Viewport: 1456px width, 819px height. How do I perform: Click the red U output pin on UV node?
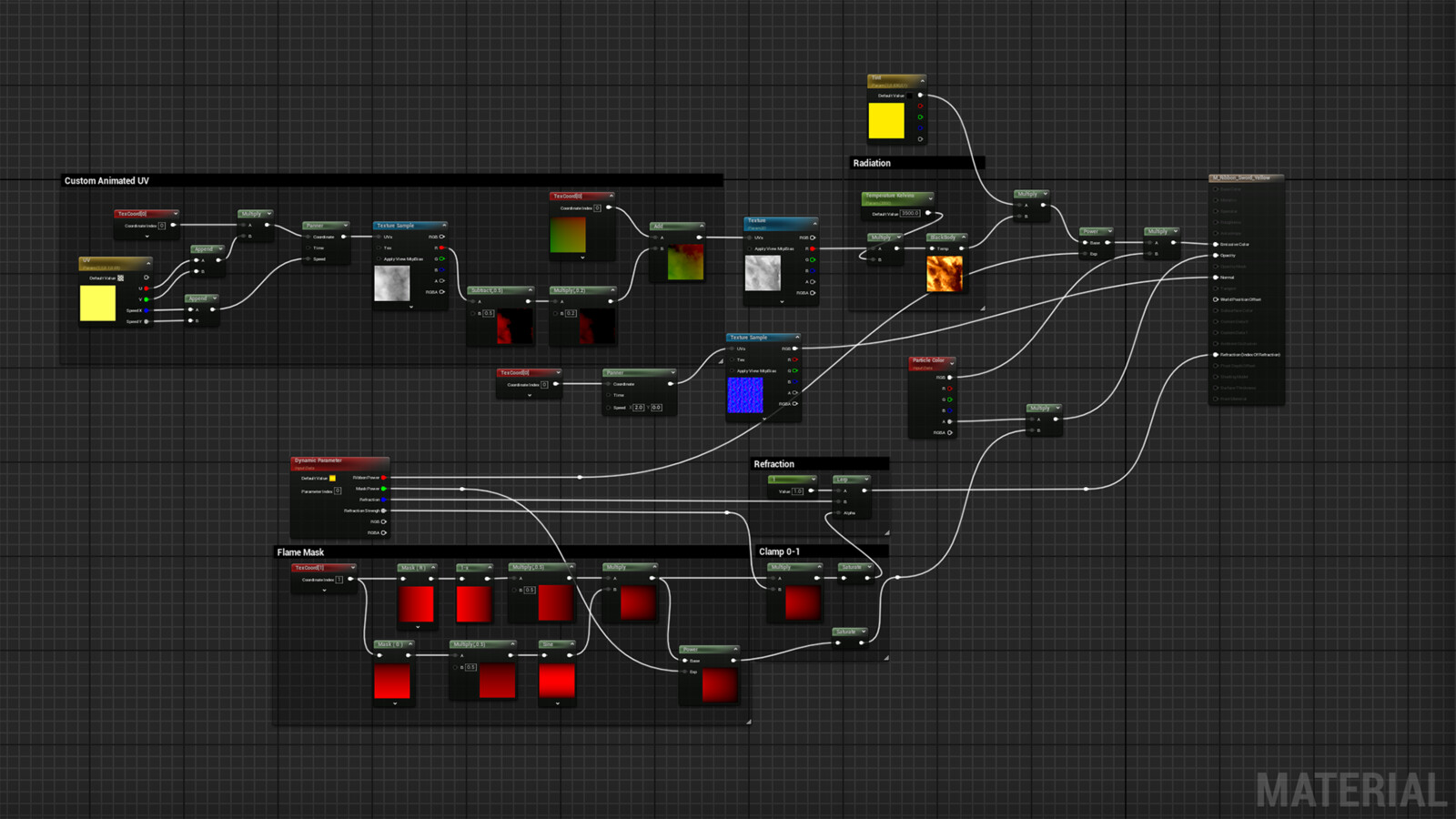point(147,288)
